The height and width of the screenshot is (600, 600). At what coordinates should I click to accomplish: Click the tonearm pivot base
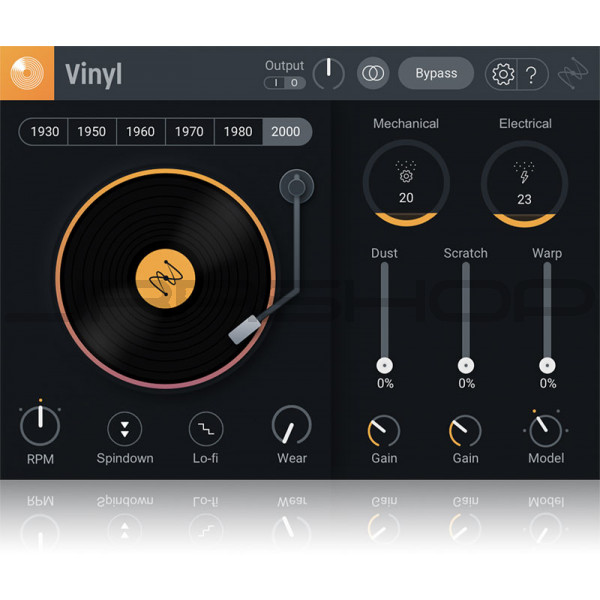[297, 186]
